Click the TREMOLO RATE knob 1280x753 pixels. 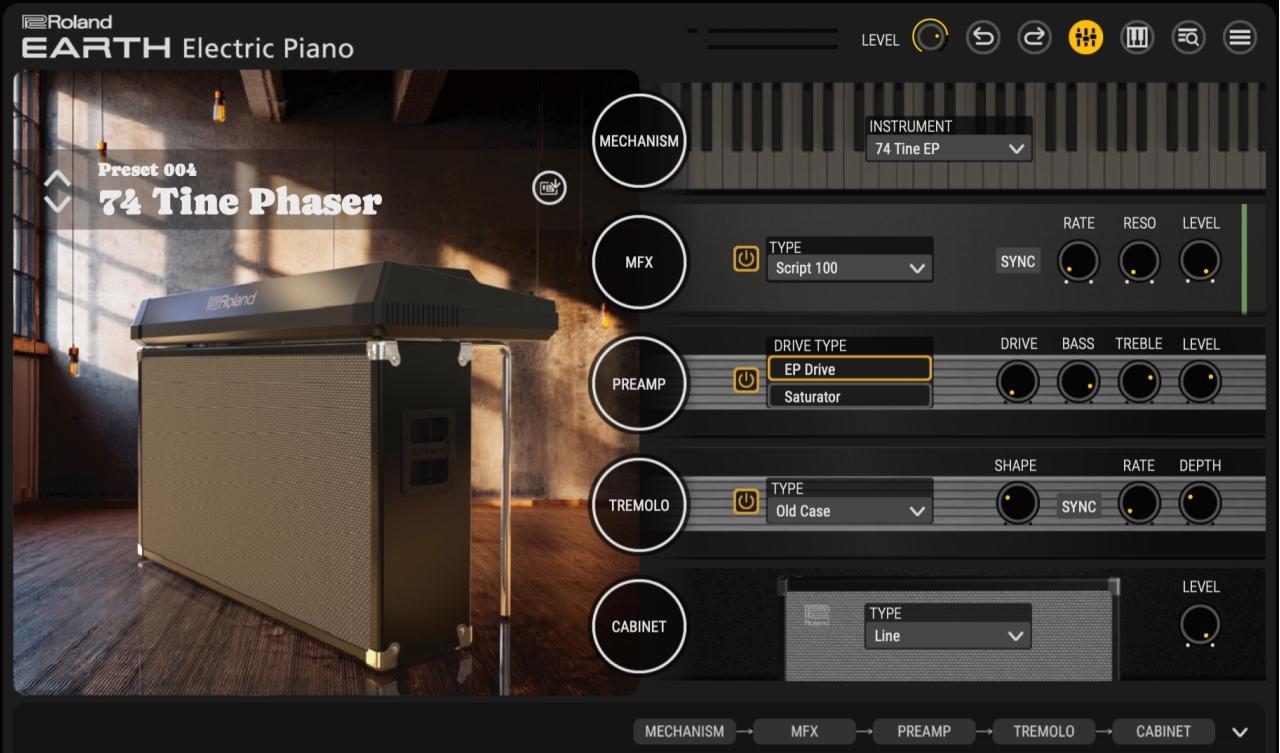coord(1139,503)
